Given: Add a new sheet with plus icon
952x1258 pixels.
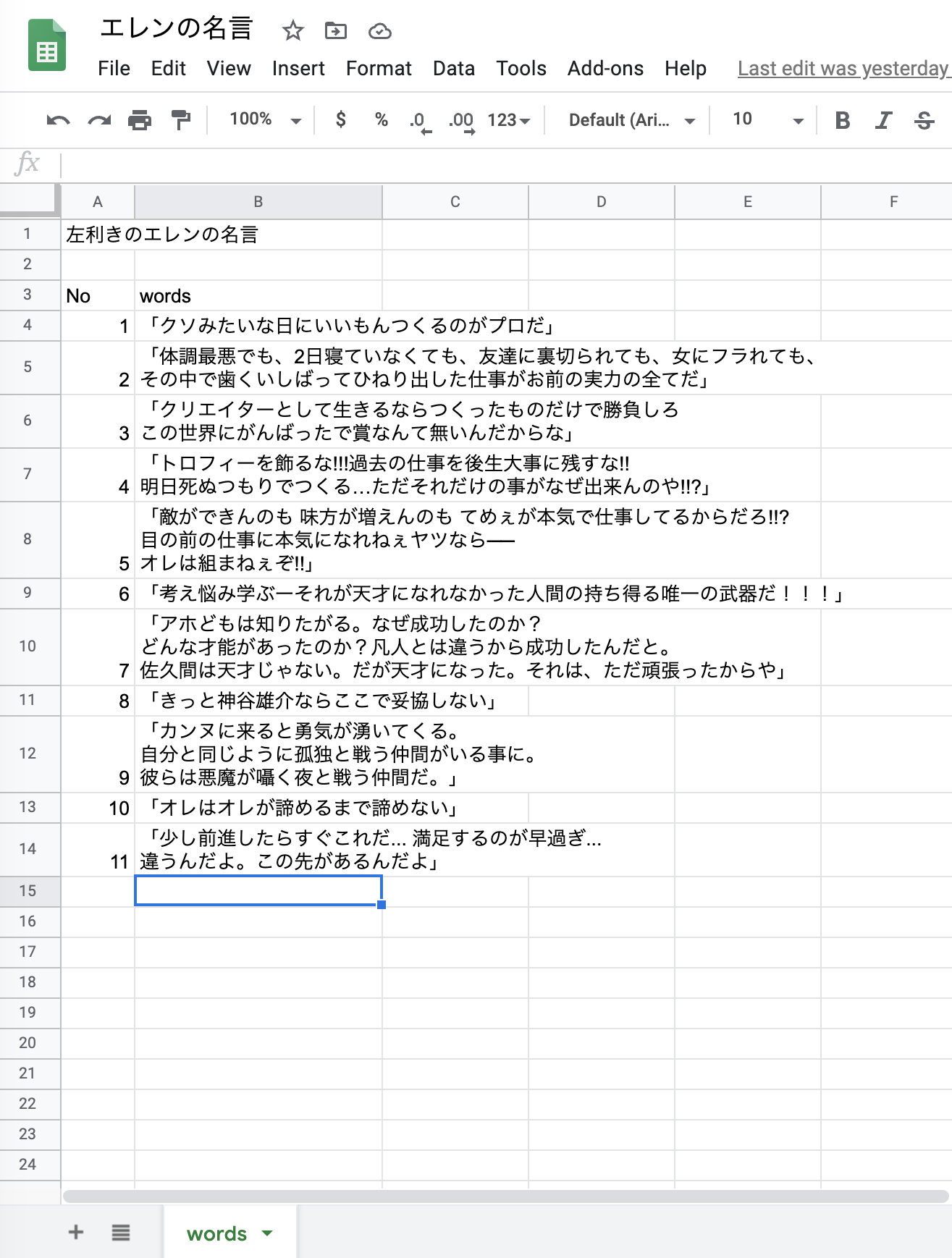Looking at the screenshot, I should (76, 1232).
